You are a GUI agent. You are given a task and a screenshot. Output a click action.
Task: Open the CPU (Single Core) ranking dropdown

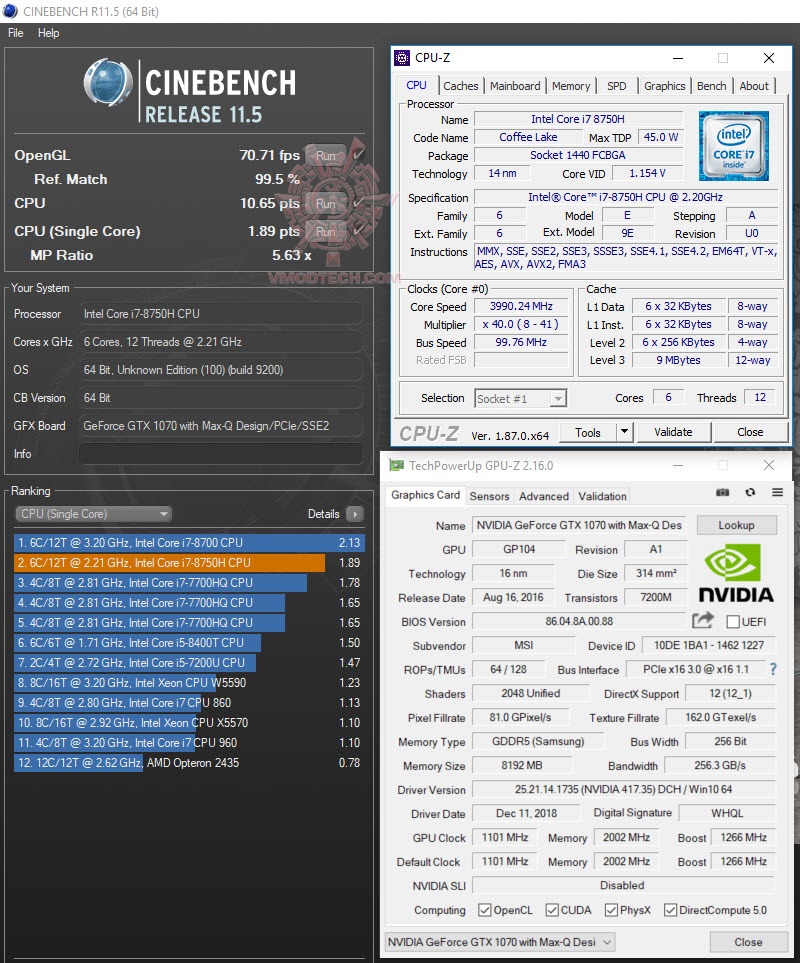(x=93, y=514)
